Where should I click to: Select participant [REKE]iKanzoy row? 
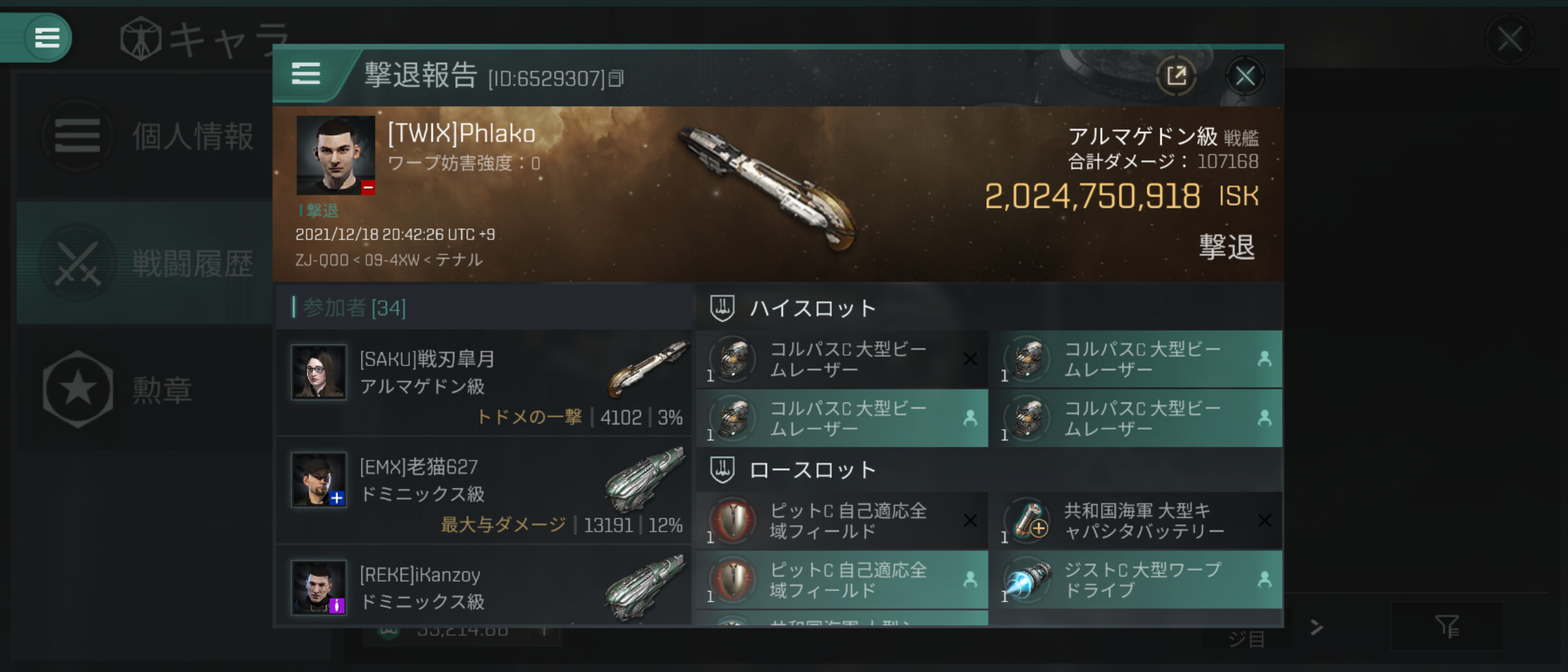[484, 587]
